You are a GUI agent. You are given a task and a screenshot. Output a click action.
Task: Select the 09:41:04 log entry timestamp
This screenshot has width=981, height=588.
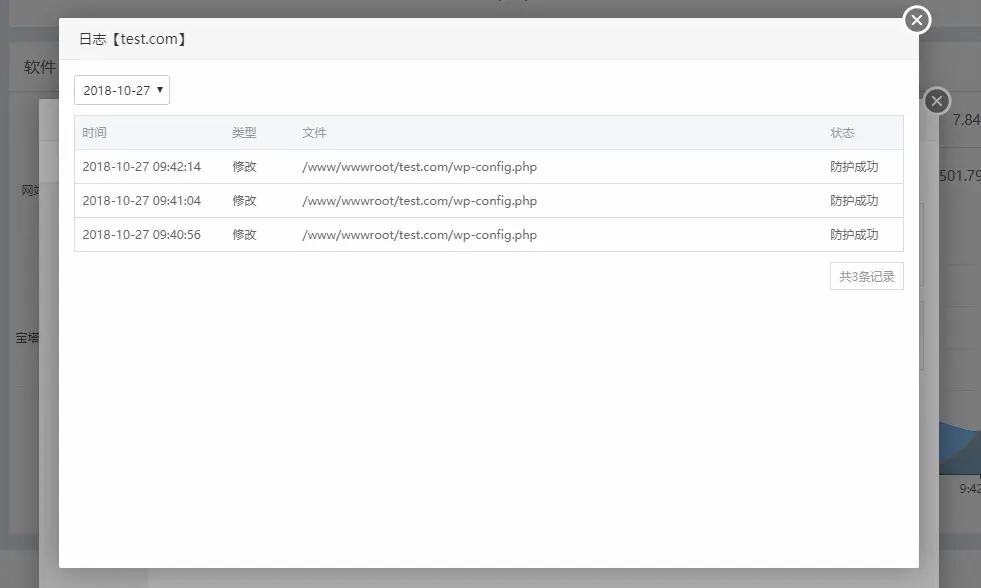coord(142,201)
